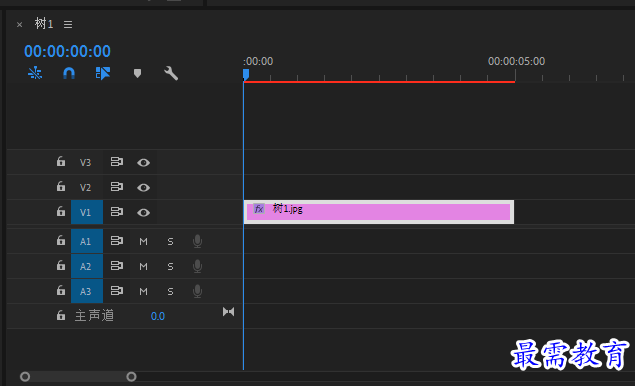Toggle lock on 主声道 master track
The width and height of the screenshot is (635, 386).
(x=61, y=316)
